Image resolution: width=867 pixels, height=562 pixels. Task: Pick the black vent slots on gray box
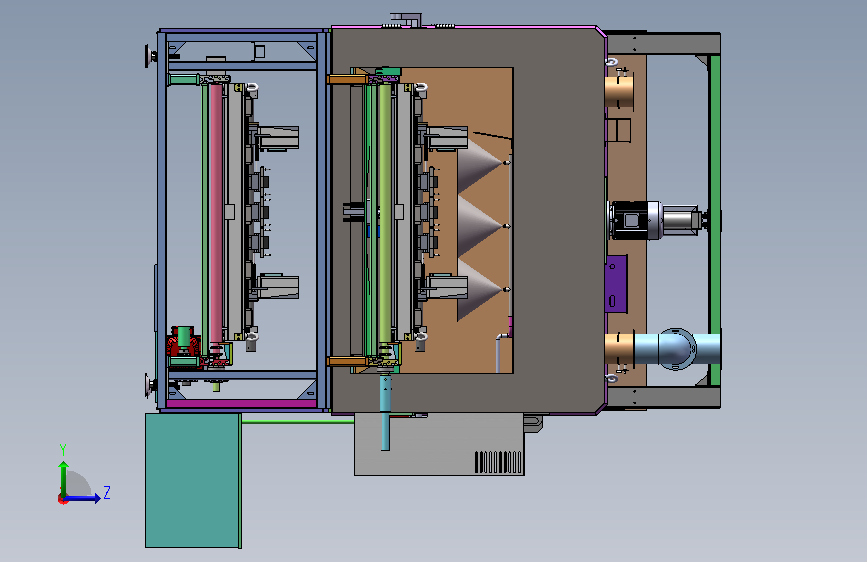tap(498, 462)
